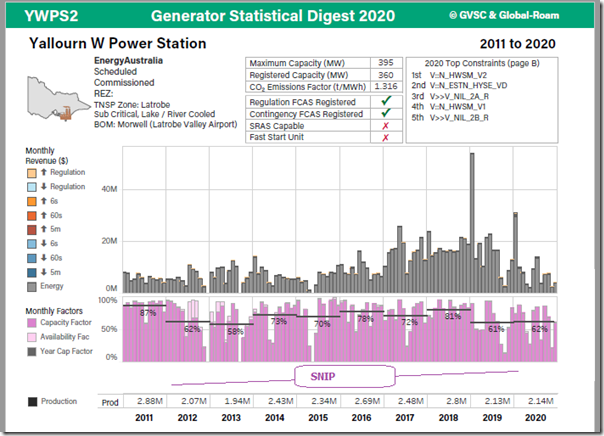Click the 40M revenue axis label
This screenshot has width=604, height=436.
click(109, 189)
